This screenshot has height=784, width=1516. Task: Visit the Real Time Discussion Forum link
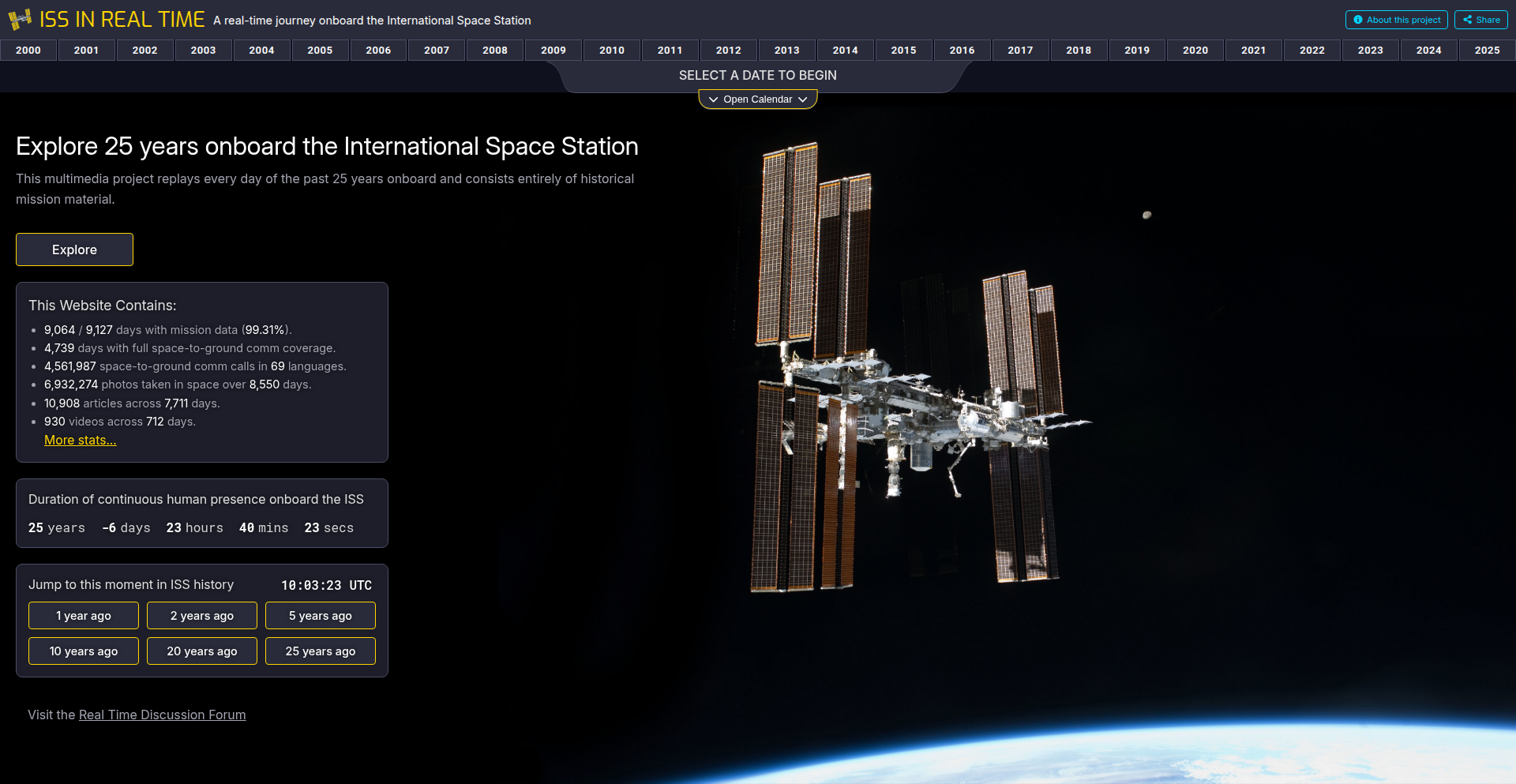[x=163, y=715]
